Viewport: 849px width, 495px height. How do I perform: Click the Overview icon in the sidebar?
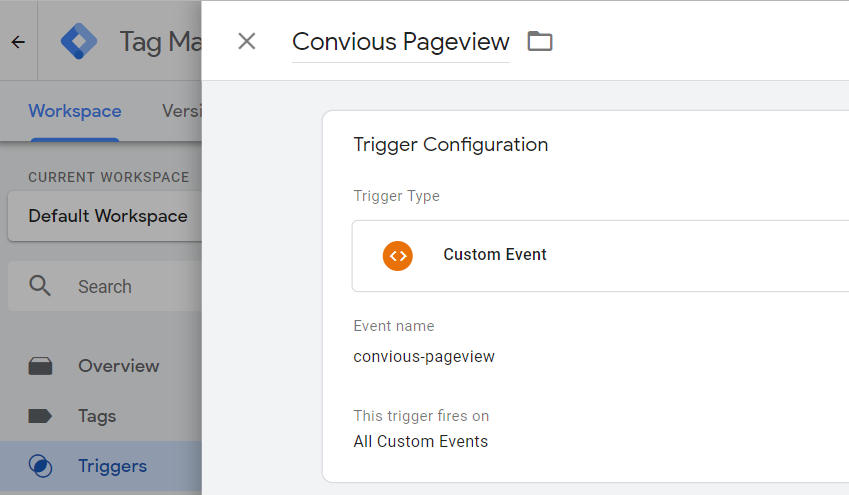40,366
